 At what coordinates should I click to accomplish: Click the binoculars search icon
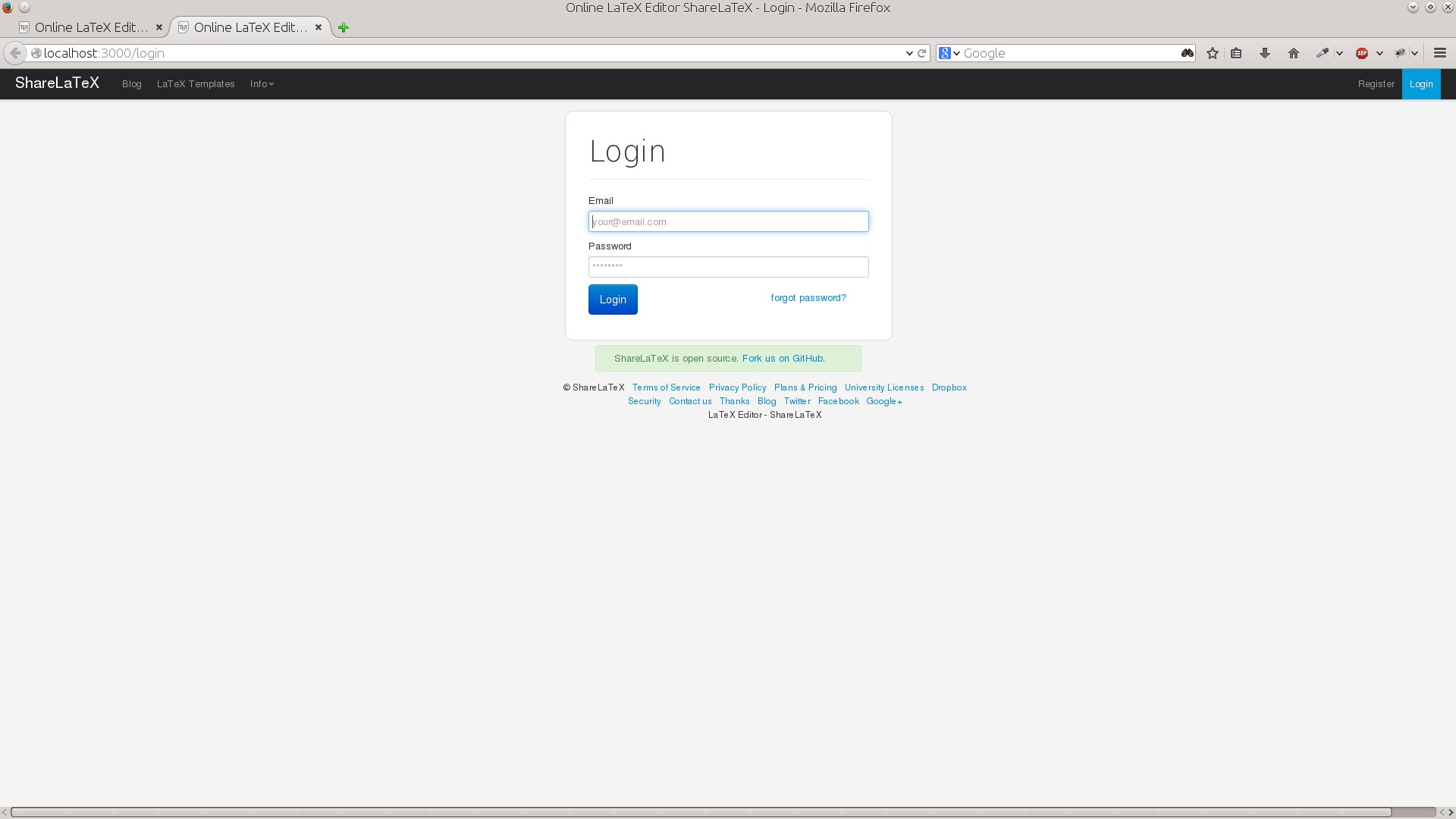(1187, 53)
